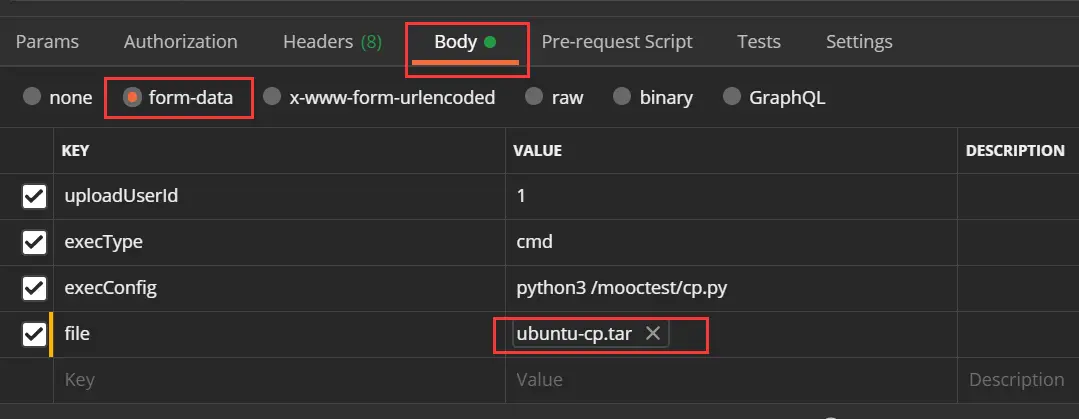Screen dimensions: 1079x419
Task: Choose GraphQL as body type
Action: (x=732, y=97)
